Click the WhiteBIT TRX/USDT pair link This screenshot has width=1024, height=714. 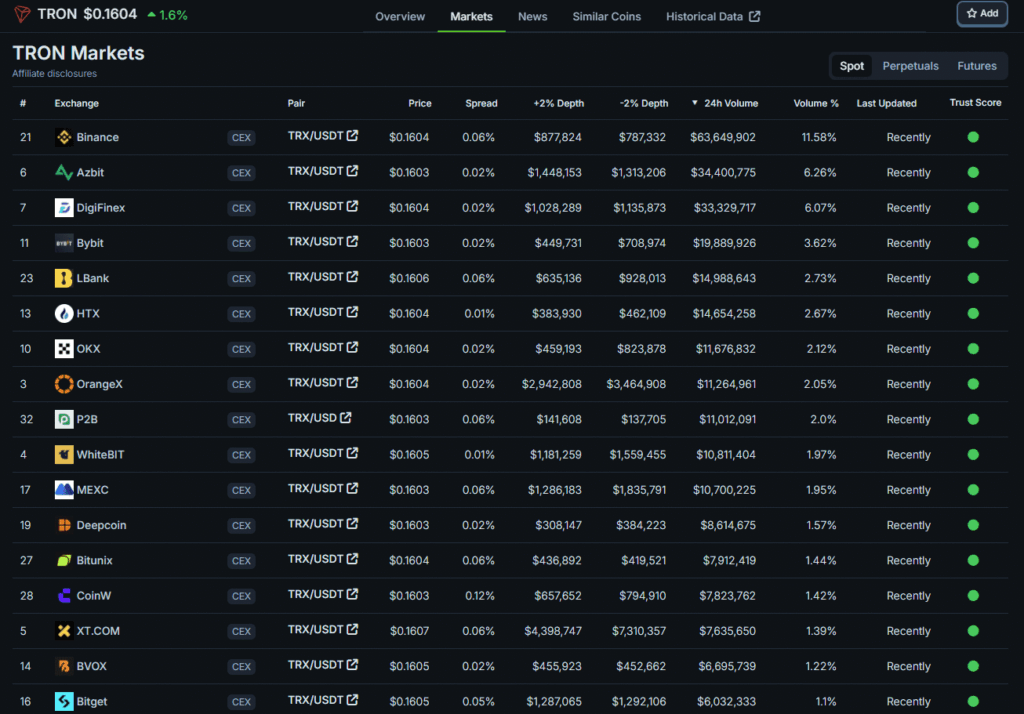[x=316, y=454]
